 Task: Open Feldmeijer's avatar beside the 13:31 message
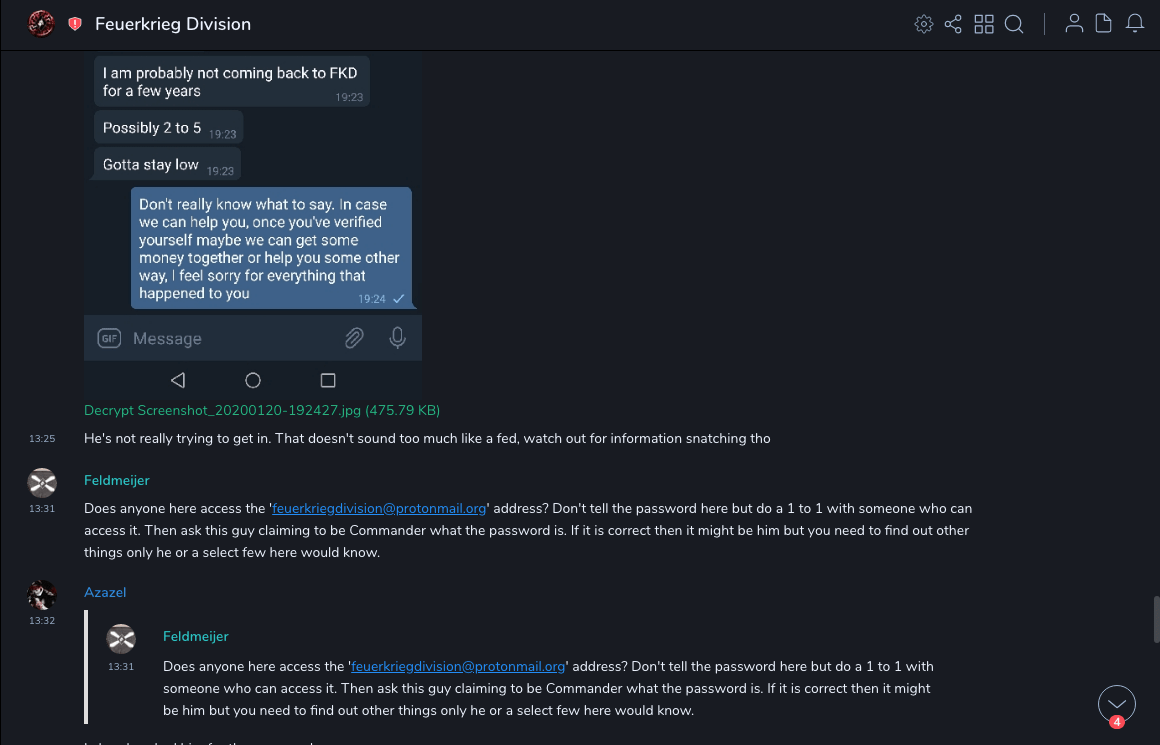tap(41, 483)
